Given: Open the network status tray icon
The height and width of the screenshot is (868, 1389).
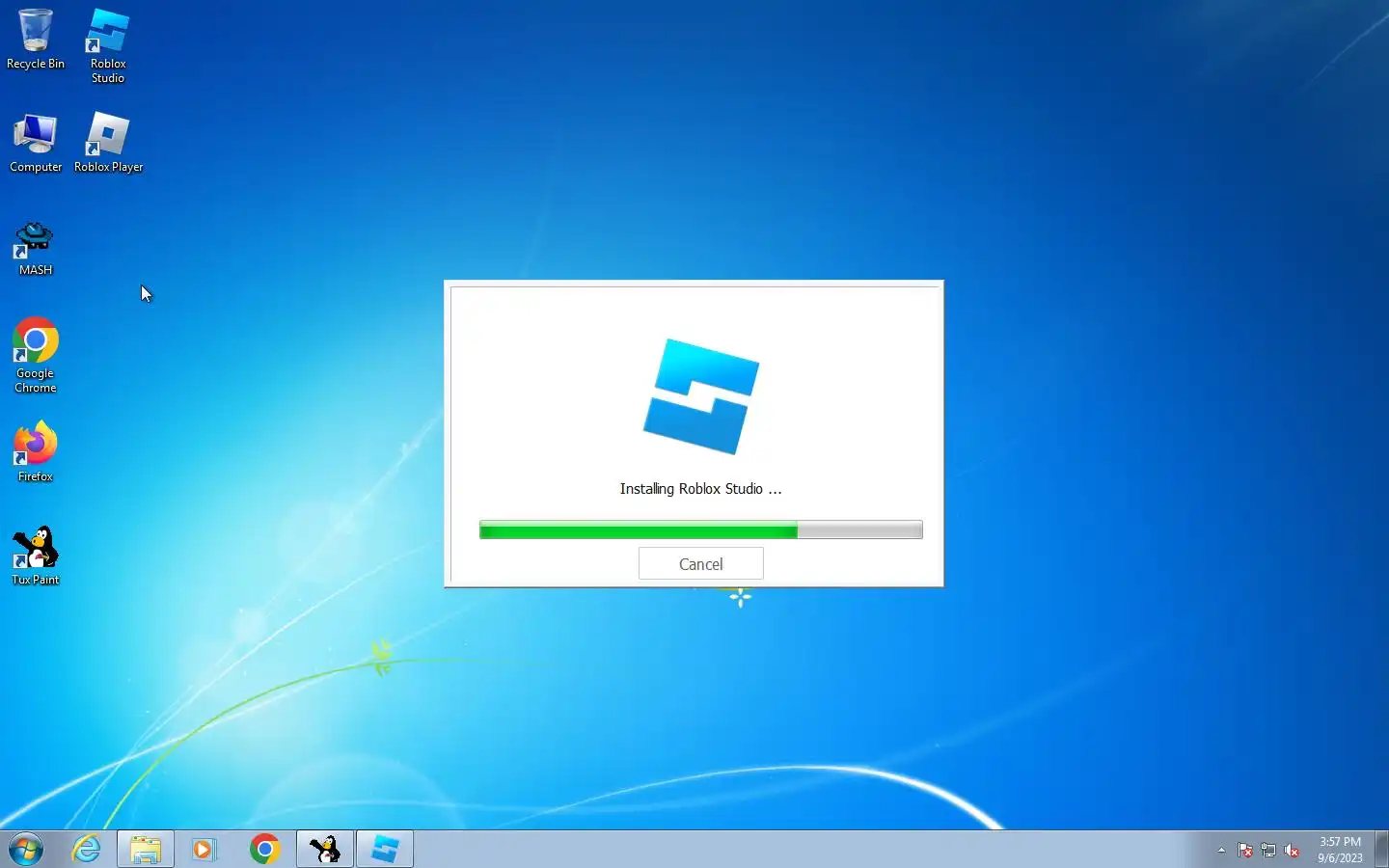Looking at the screenshot, I should tap(1268, 851).
